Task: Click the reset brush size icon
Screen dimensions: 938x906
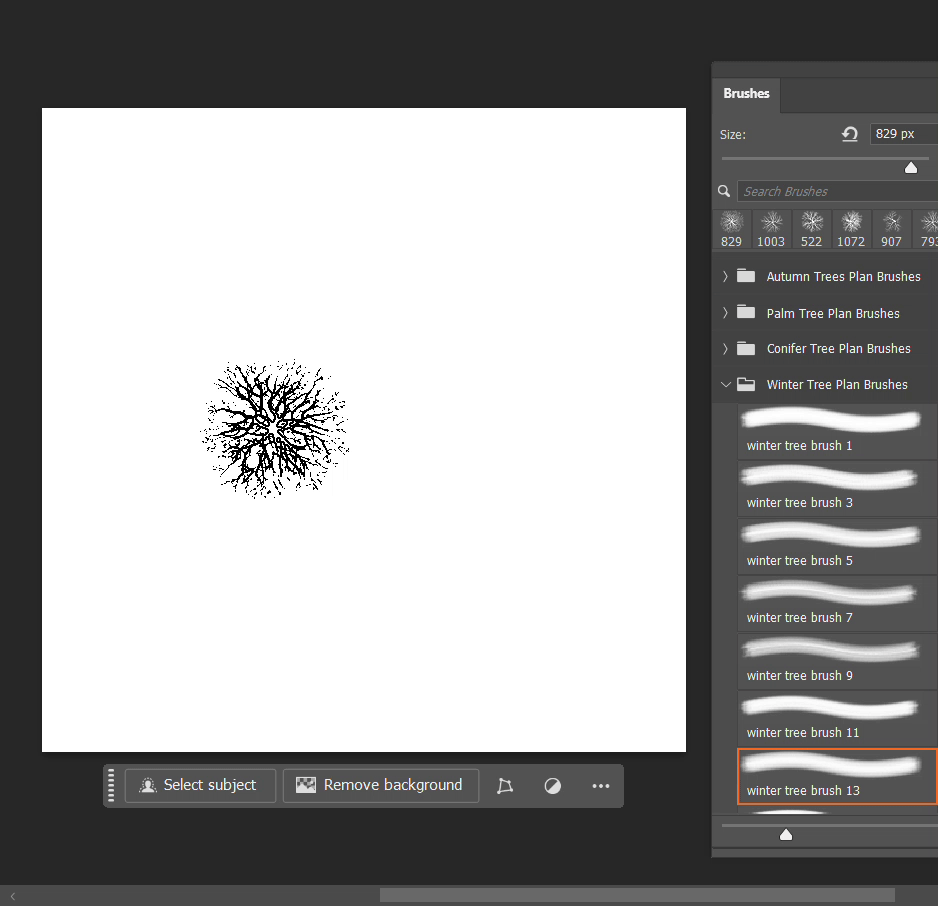Action: click(850, 134)
